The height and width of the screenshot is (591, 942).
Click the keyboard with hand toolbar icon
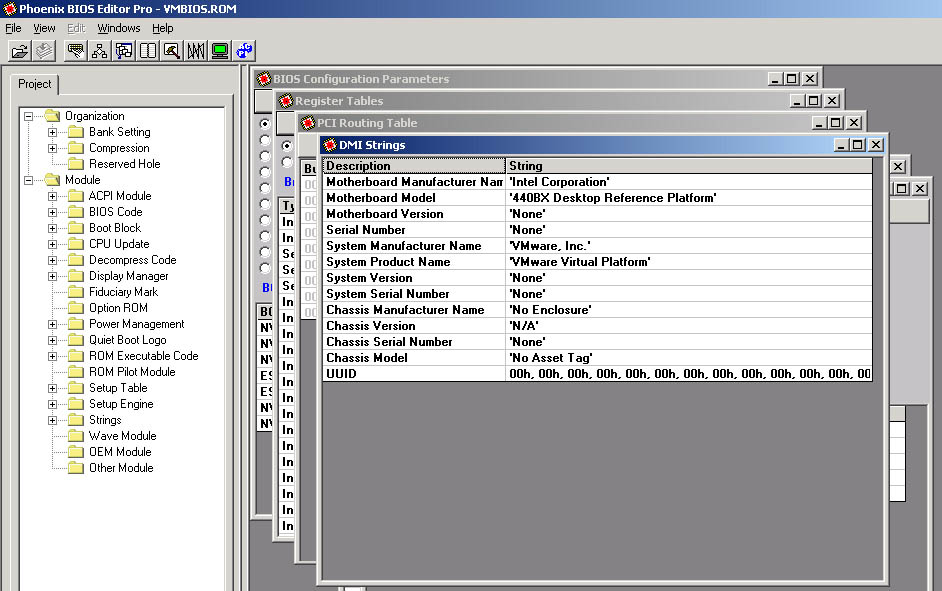75,50
